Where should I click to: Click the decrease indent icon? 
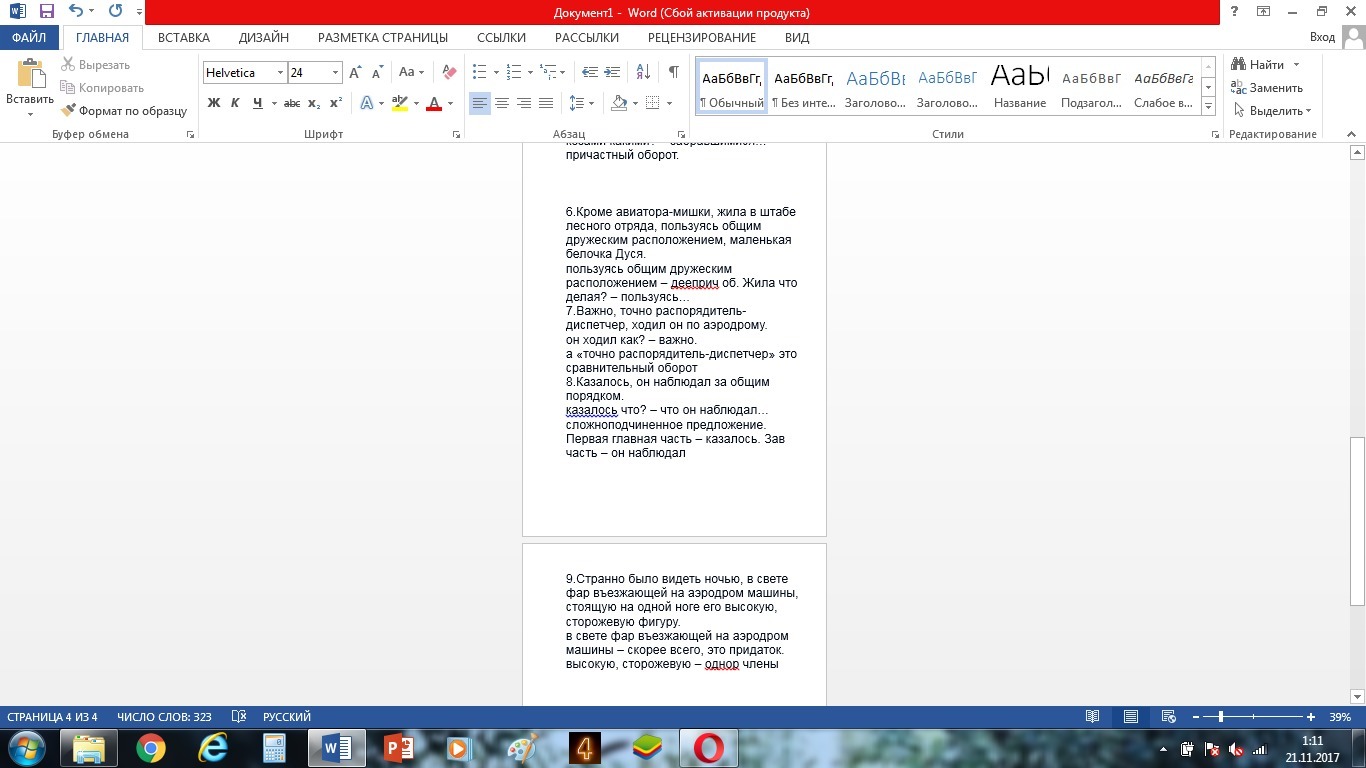(x=590, y=72)
